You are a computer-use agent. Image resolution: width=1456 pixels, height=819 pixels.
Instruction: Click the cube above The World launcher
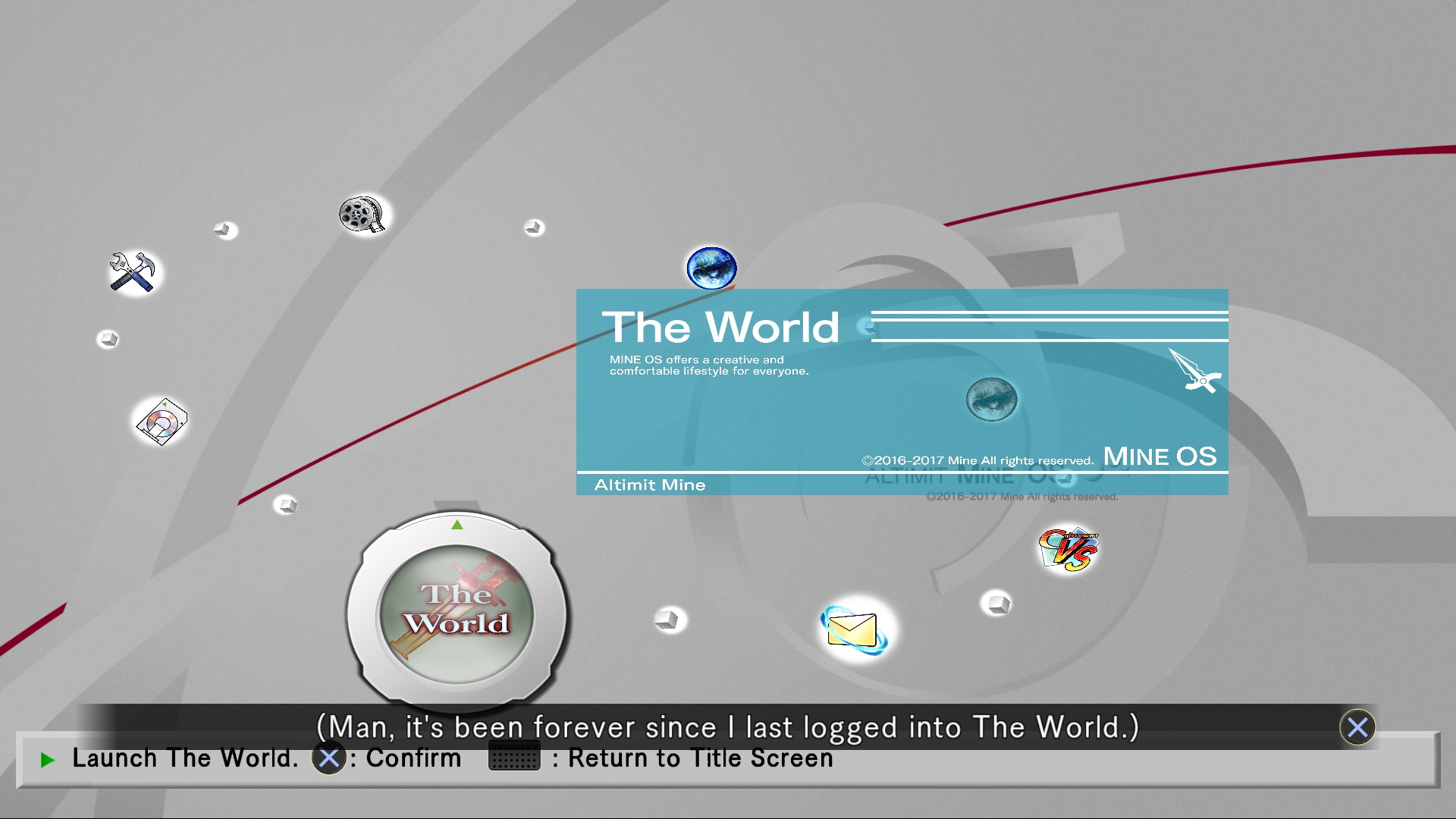coord(286,504)
